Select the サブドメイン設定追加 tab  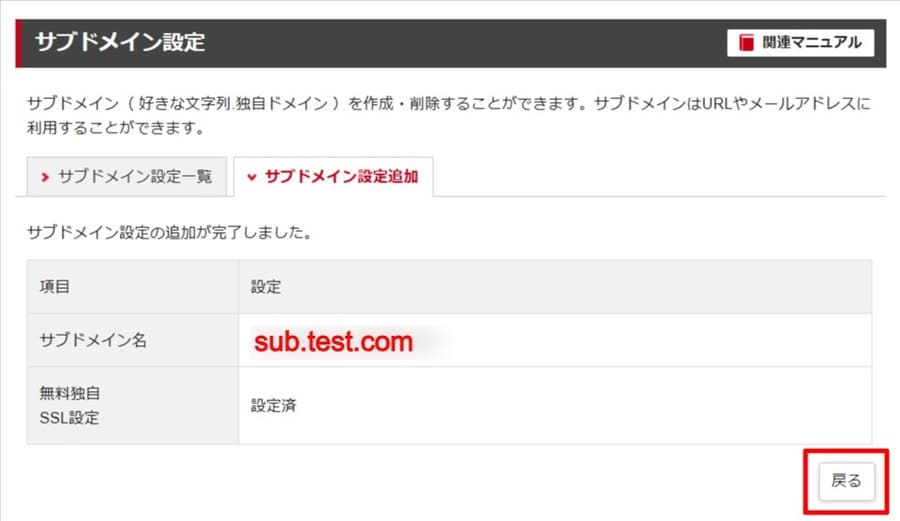coord(333,177)
